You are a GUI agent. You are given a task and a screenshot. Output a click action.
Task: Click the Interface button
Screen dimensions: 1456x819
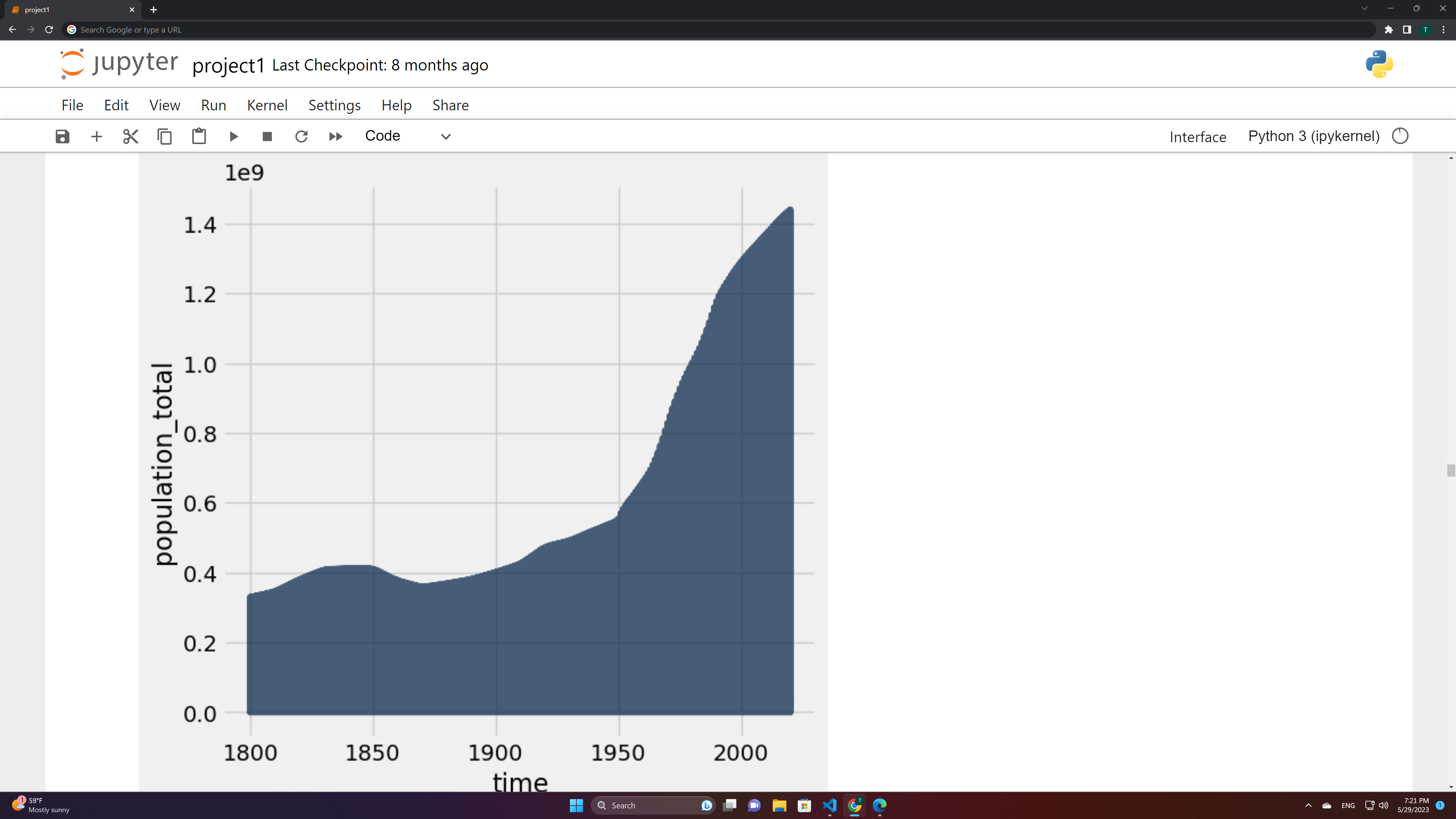(x=1198, y=137)
